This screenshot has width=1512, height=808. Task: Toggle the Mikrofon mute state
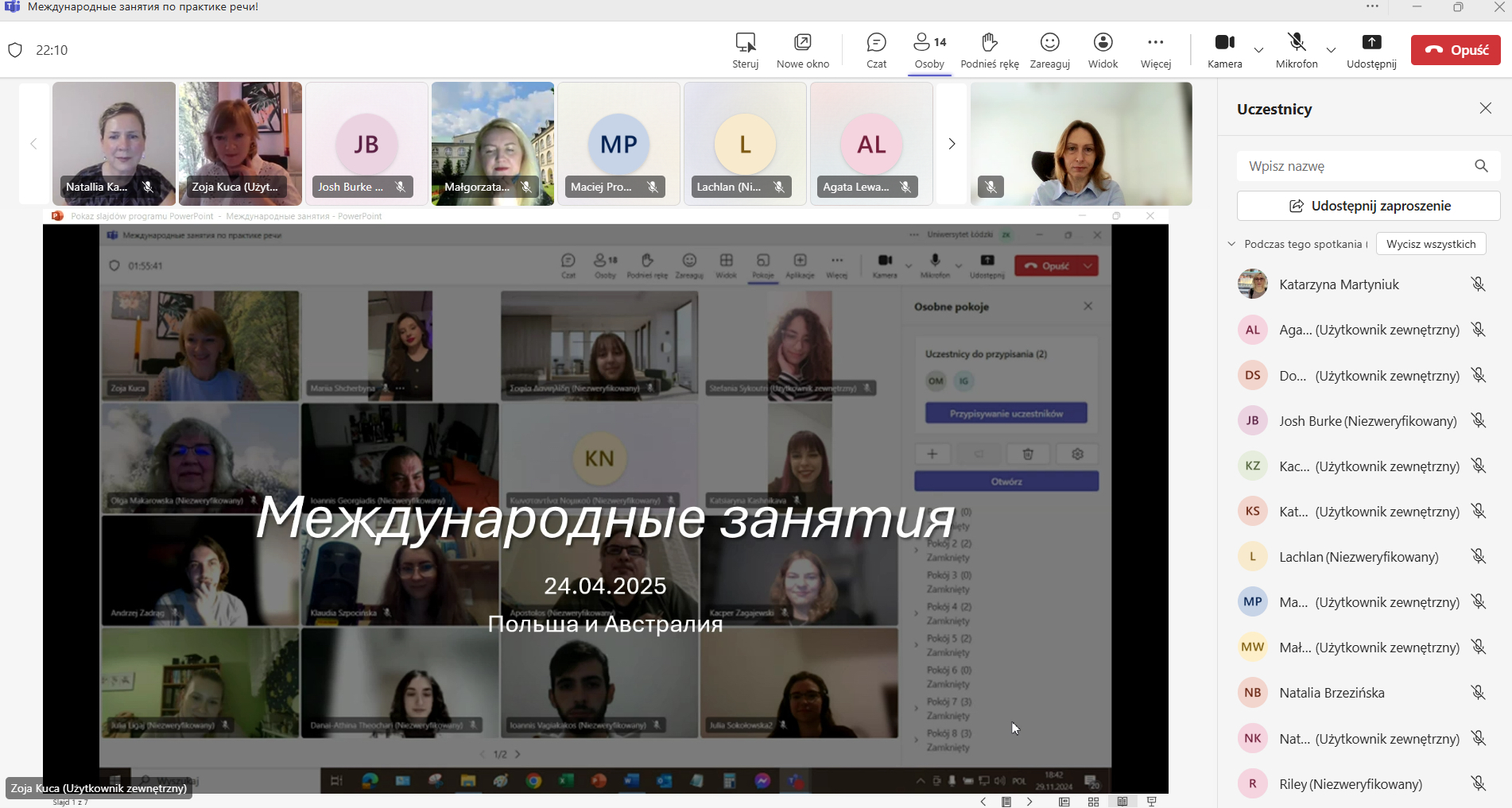(x=1297, y=50)
